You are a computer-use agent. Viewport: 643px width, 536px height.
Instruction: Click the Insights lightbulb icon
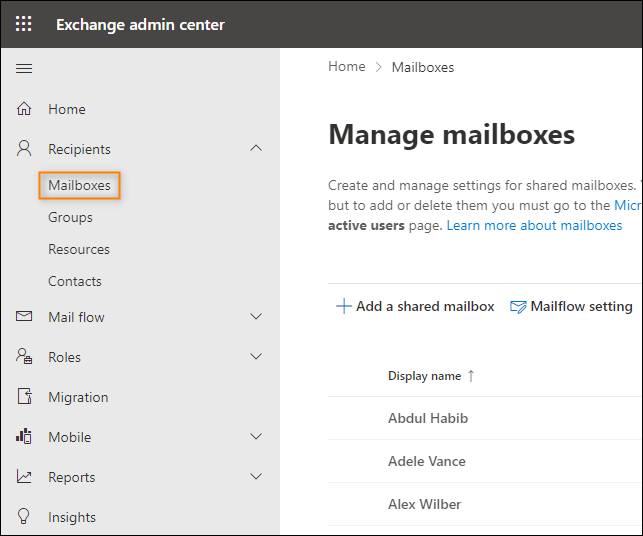point(24,516)
